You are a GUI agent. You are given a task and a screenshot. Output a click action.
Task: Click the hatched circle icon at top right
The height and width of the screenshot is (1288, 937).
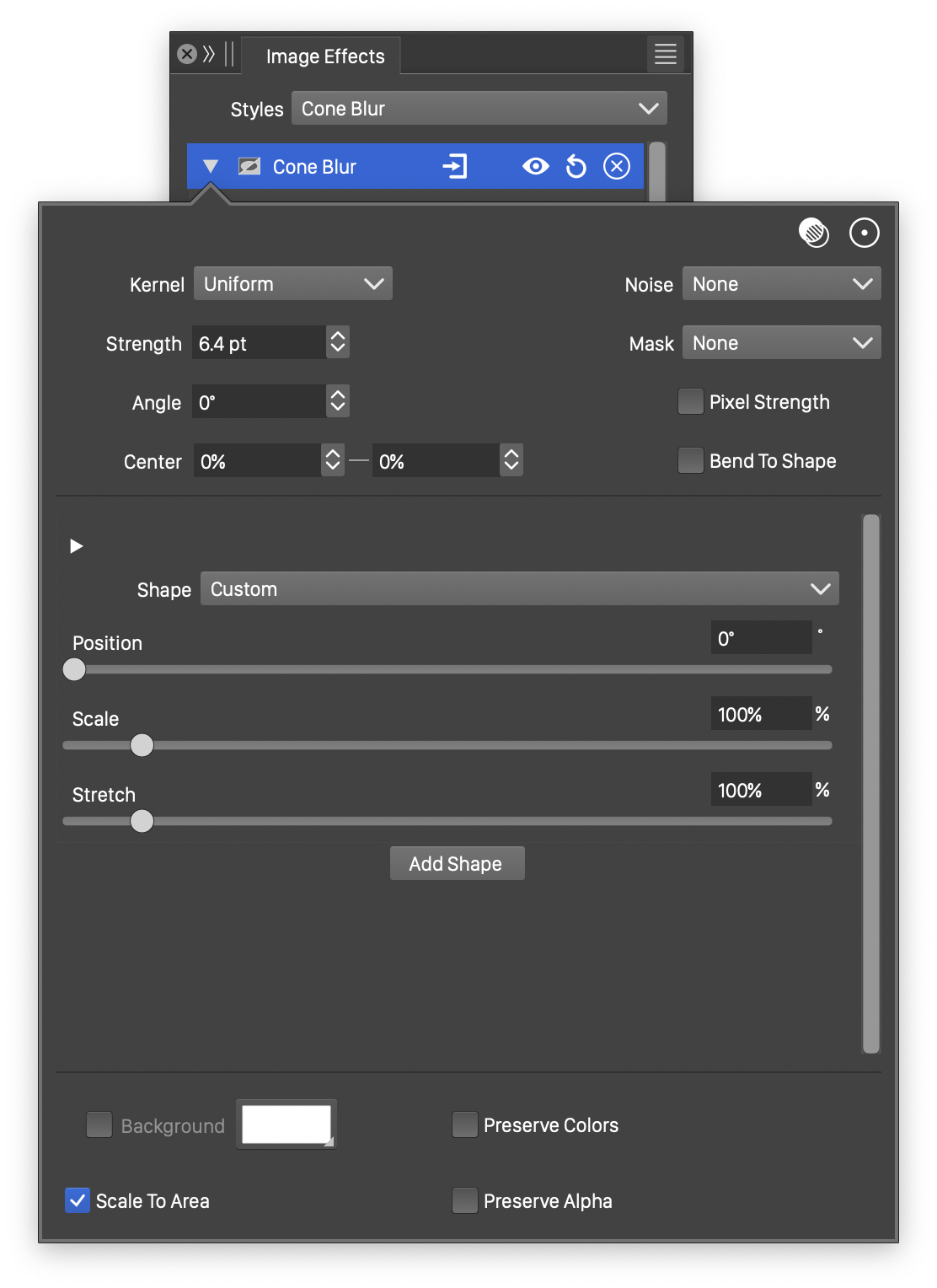point(813,233)
